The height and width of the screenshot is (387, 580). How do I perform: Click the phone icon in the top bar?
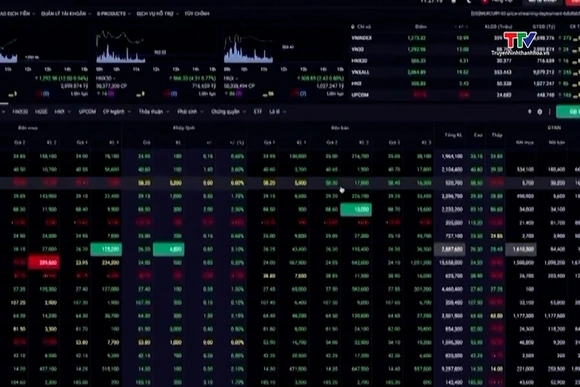point(469,1)
